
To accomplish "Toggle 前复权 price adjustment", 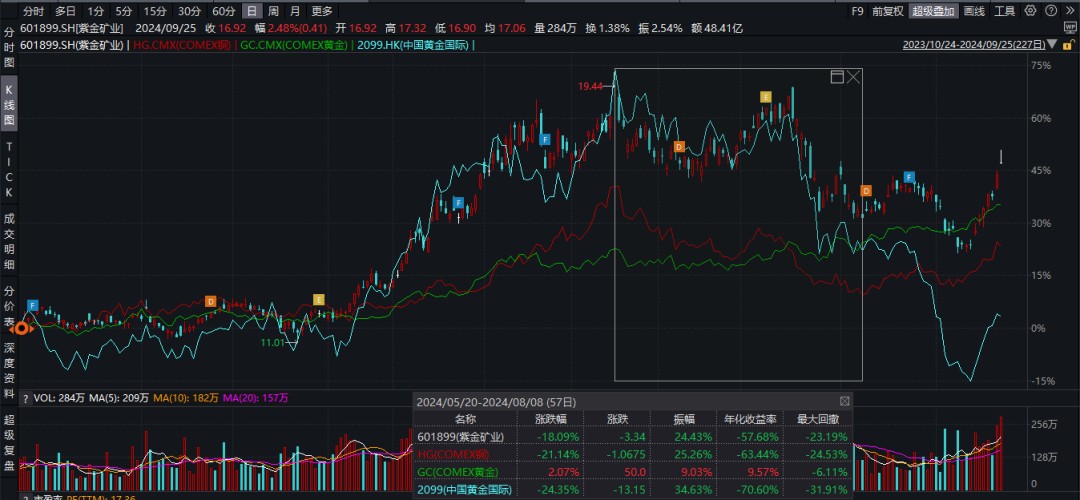I will 887,11.
